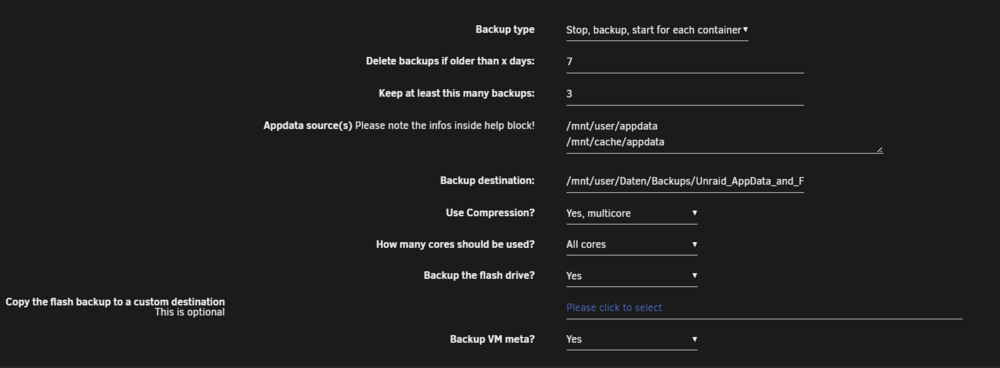
Task: Click the keep at least this many backups field
Action: point(684,94)
